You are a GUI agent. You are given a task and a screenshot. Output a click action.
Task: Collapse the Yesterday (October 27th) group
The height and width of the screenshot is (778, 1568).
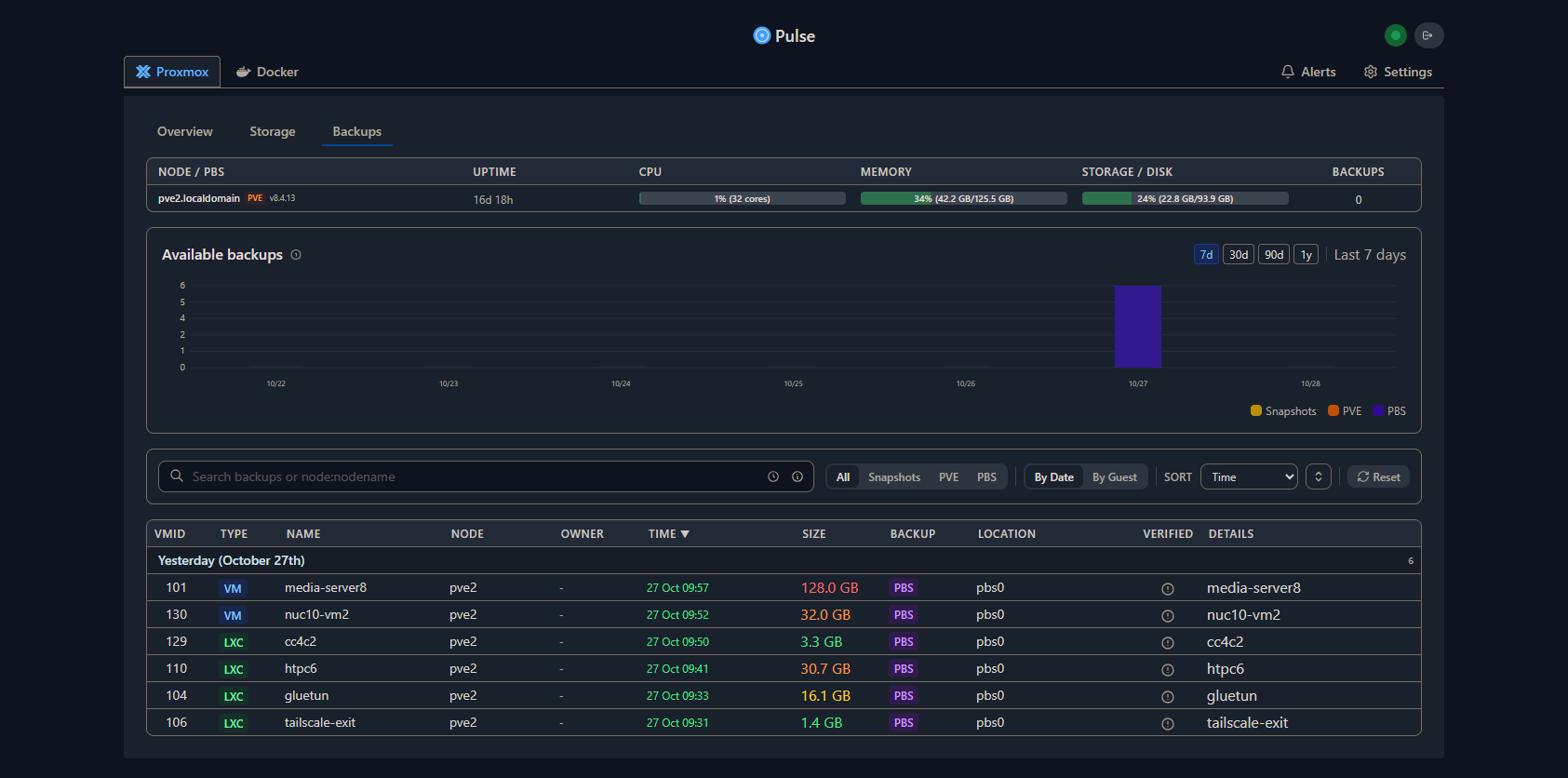click(x=232, y=560)
